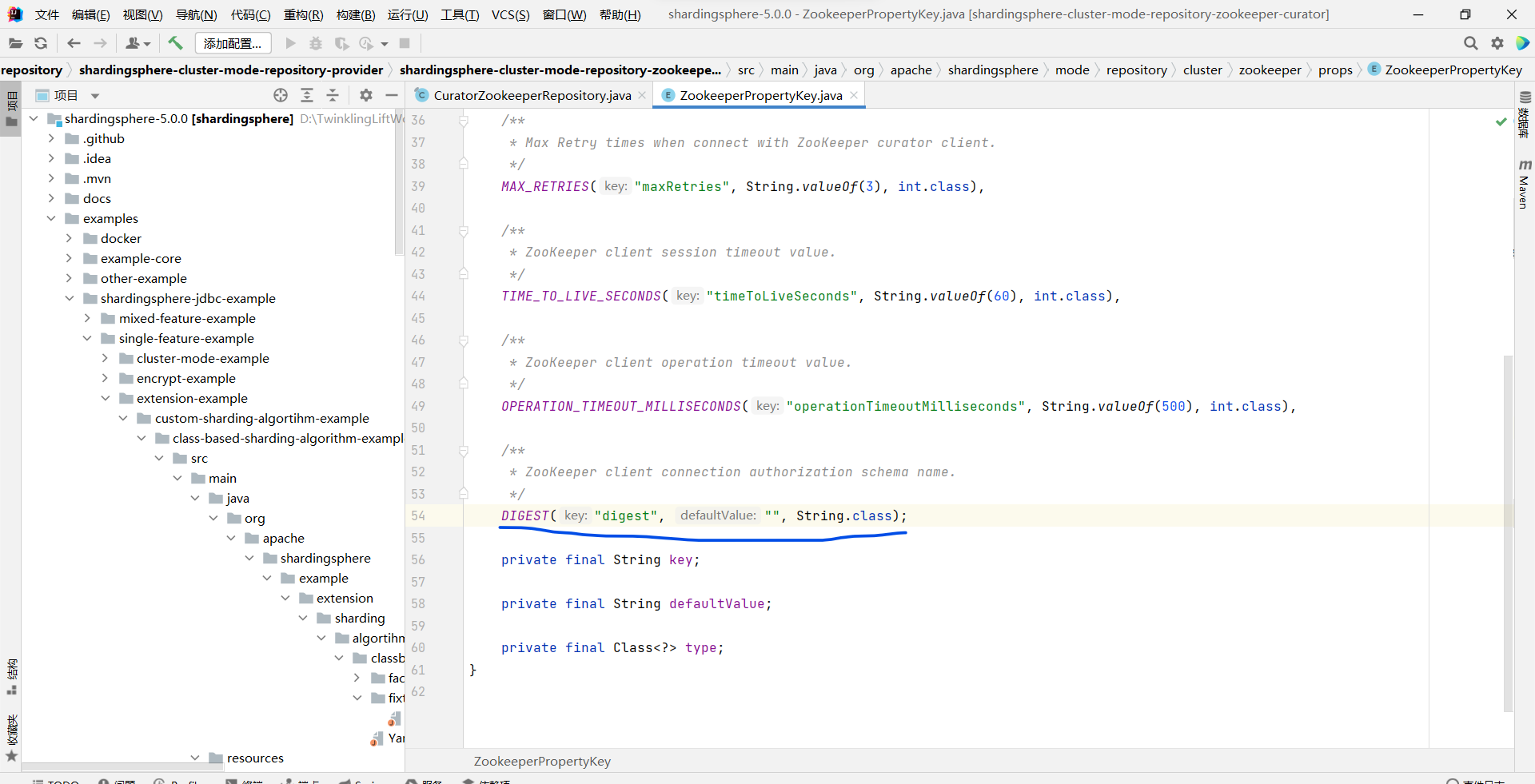Click the 添加配置... run configuration button
The height and width of the screenshot is (784, 1535).
tap(233, 43)
